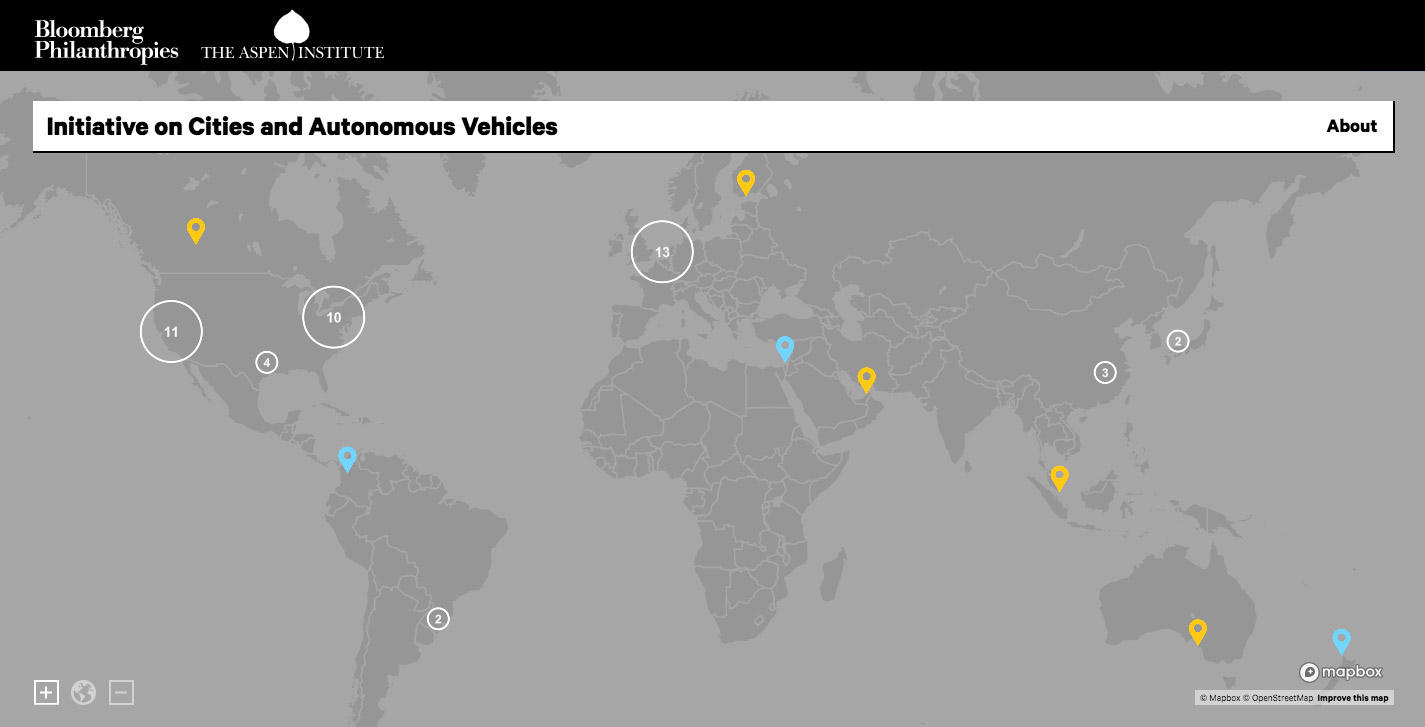Expand the cluster of 3 in China
1425x727 pixels.
pyautogui.click(x=1104, y=373)
